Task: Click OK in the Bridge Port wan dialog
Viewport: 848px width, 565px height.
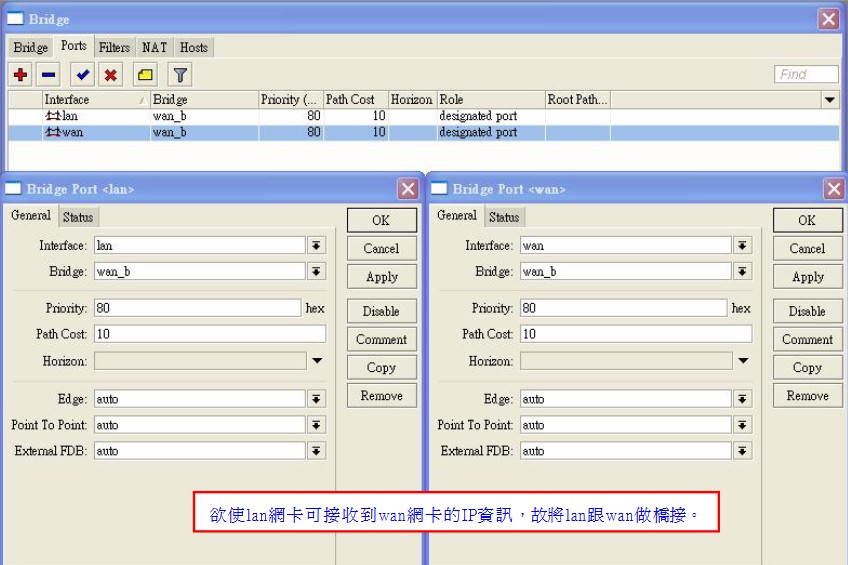Action: (807, 221)
